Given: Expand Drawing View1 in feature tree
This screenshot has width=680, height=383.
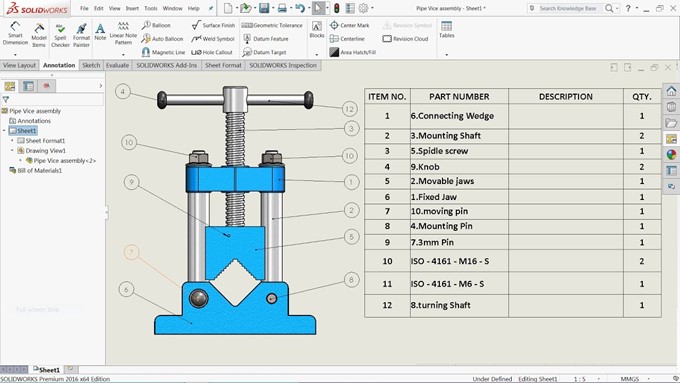Looking at the screenshot, I should tap(13, 151).
